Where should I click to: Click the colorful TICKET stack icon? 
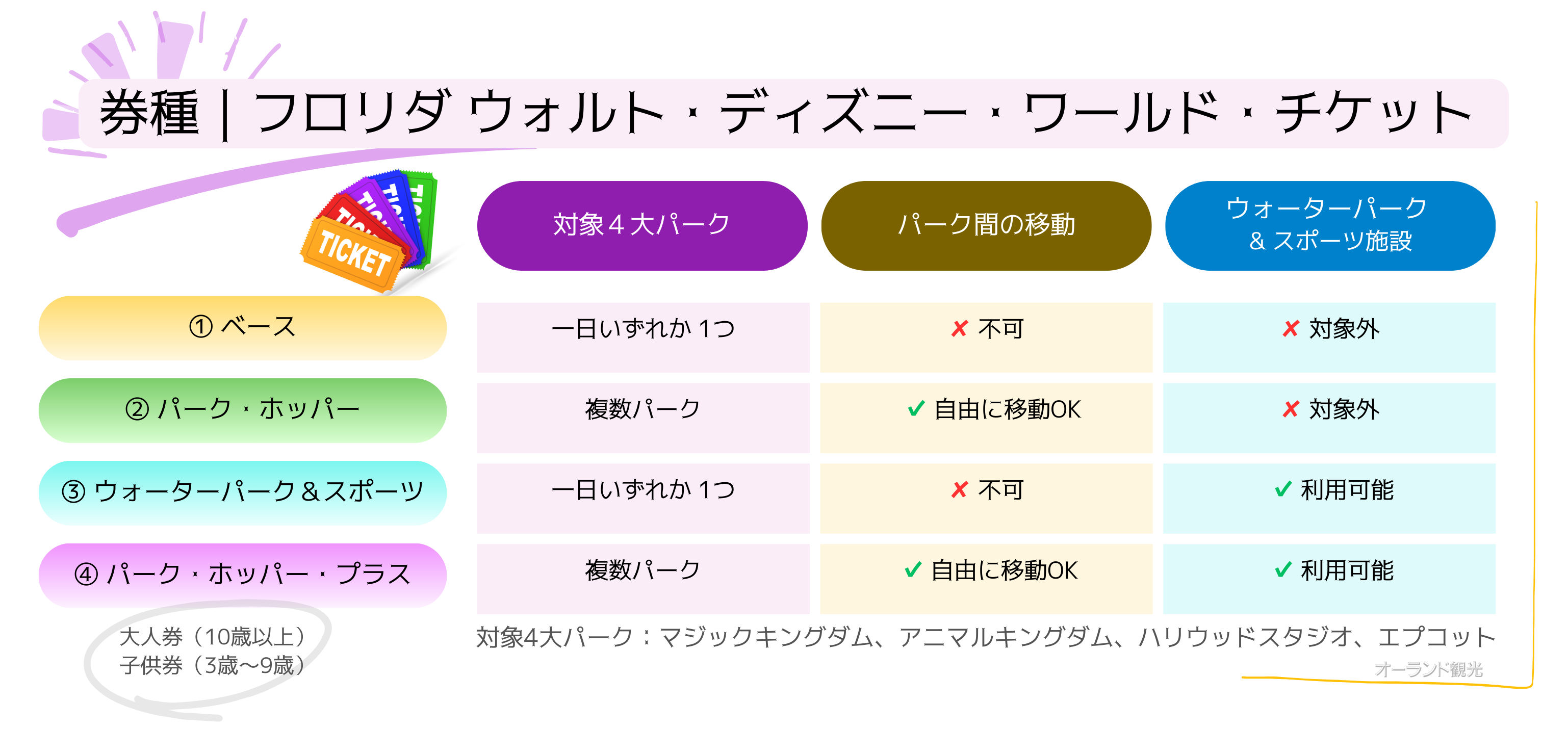tap(371, 231)
